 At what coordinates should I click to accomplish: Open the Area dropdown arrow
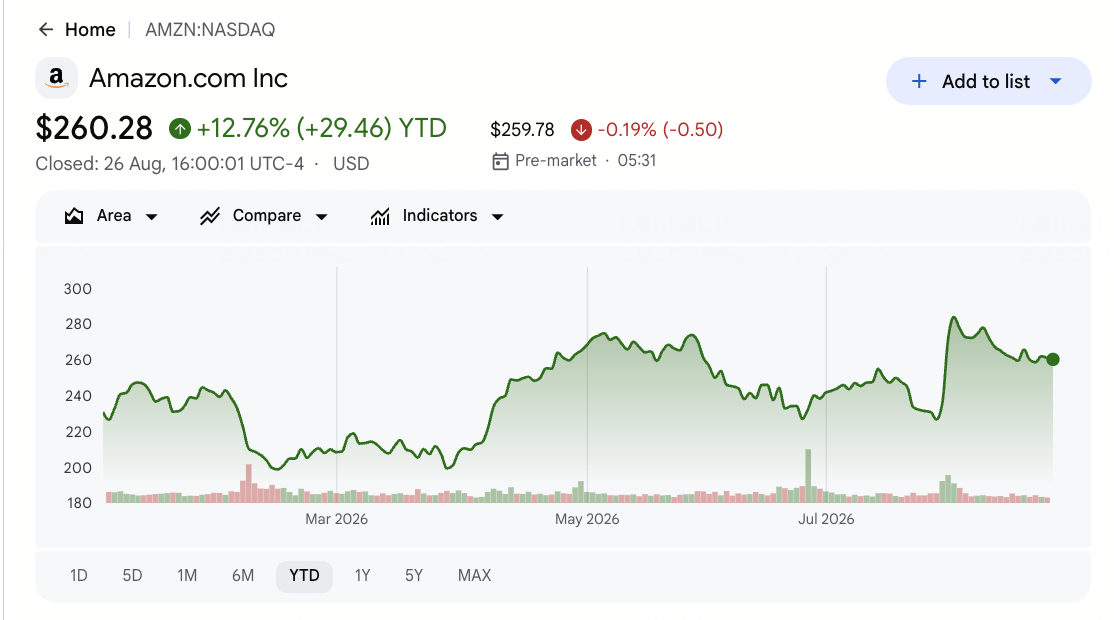pos(151,217)
